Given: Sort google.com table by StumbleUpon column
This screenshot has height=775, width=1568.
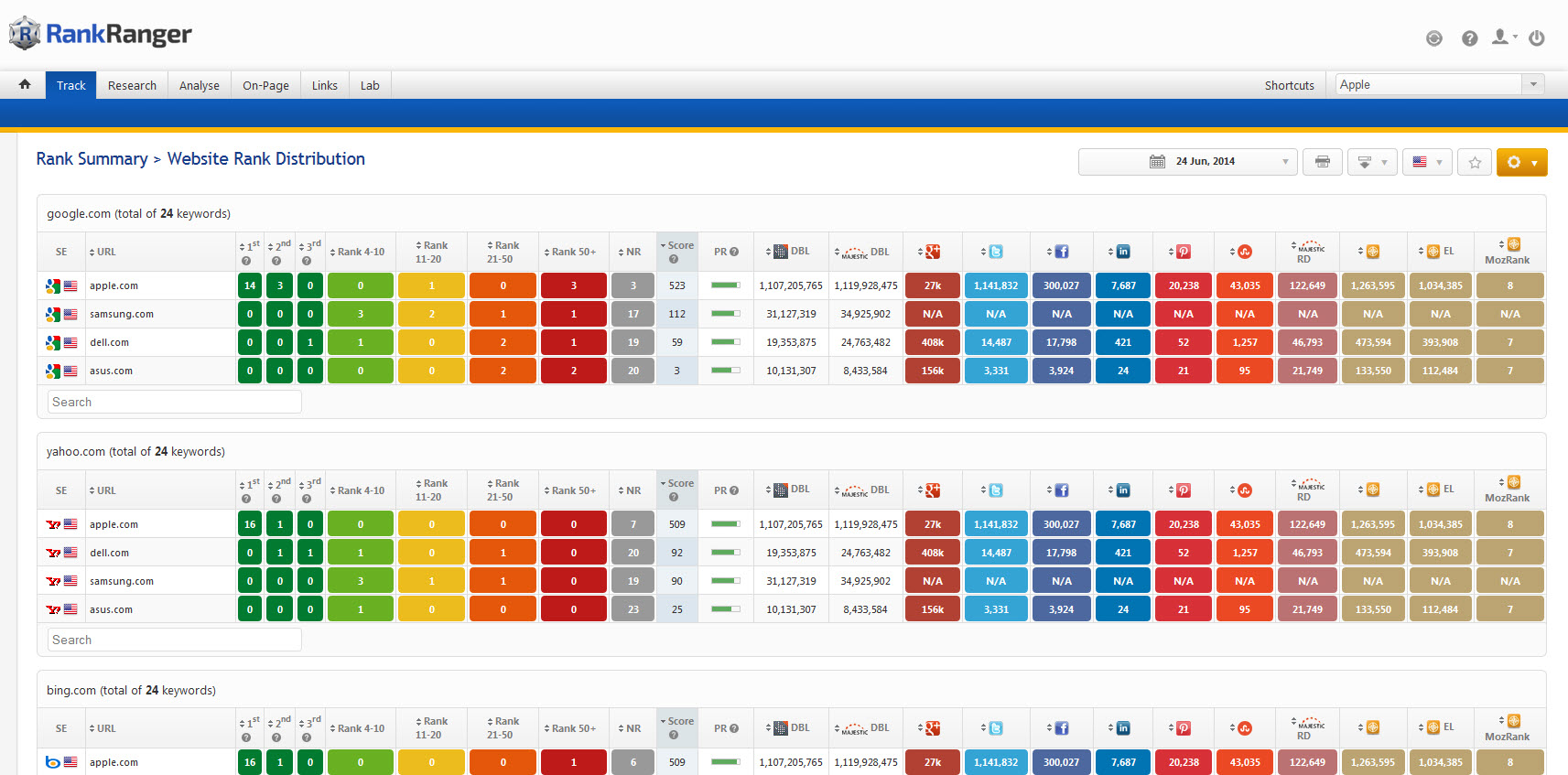Looking at the screenshot, I should (x=1244, y=252).
